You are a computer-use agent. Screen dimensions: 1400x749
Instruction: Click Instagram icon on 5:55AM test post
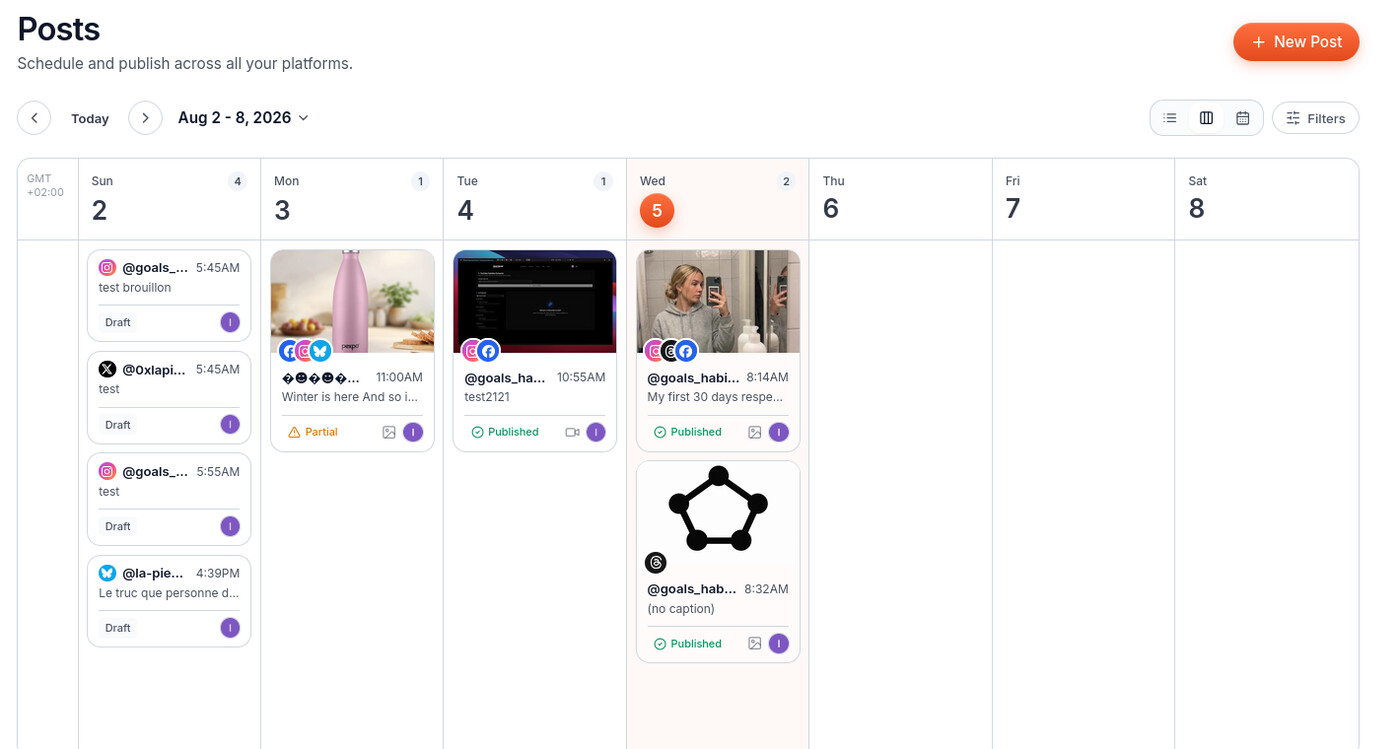(107, 471)
